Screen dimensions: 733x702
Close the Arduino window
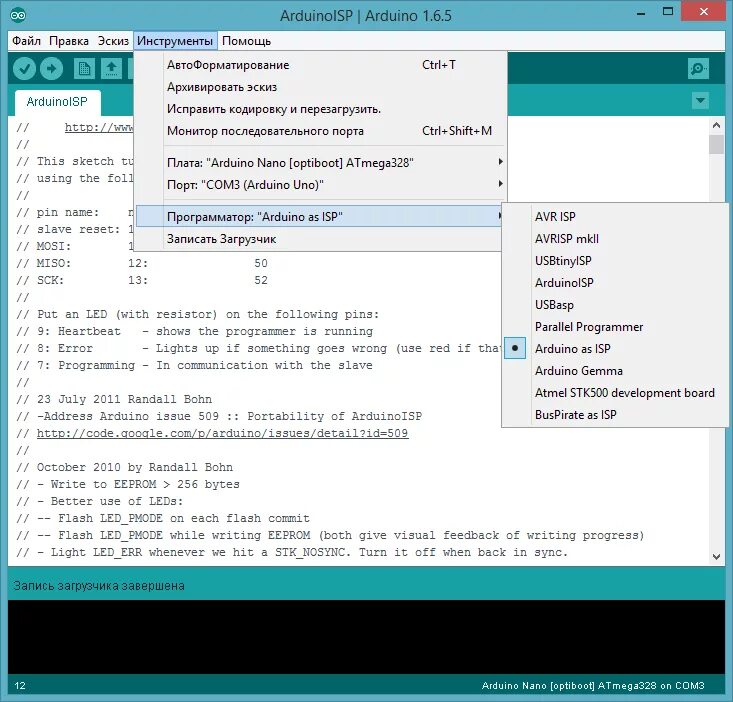point(704,12)
